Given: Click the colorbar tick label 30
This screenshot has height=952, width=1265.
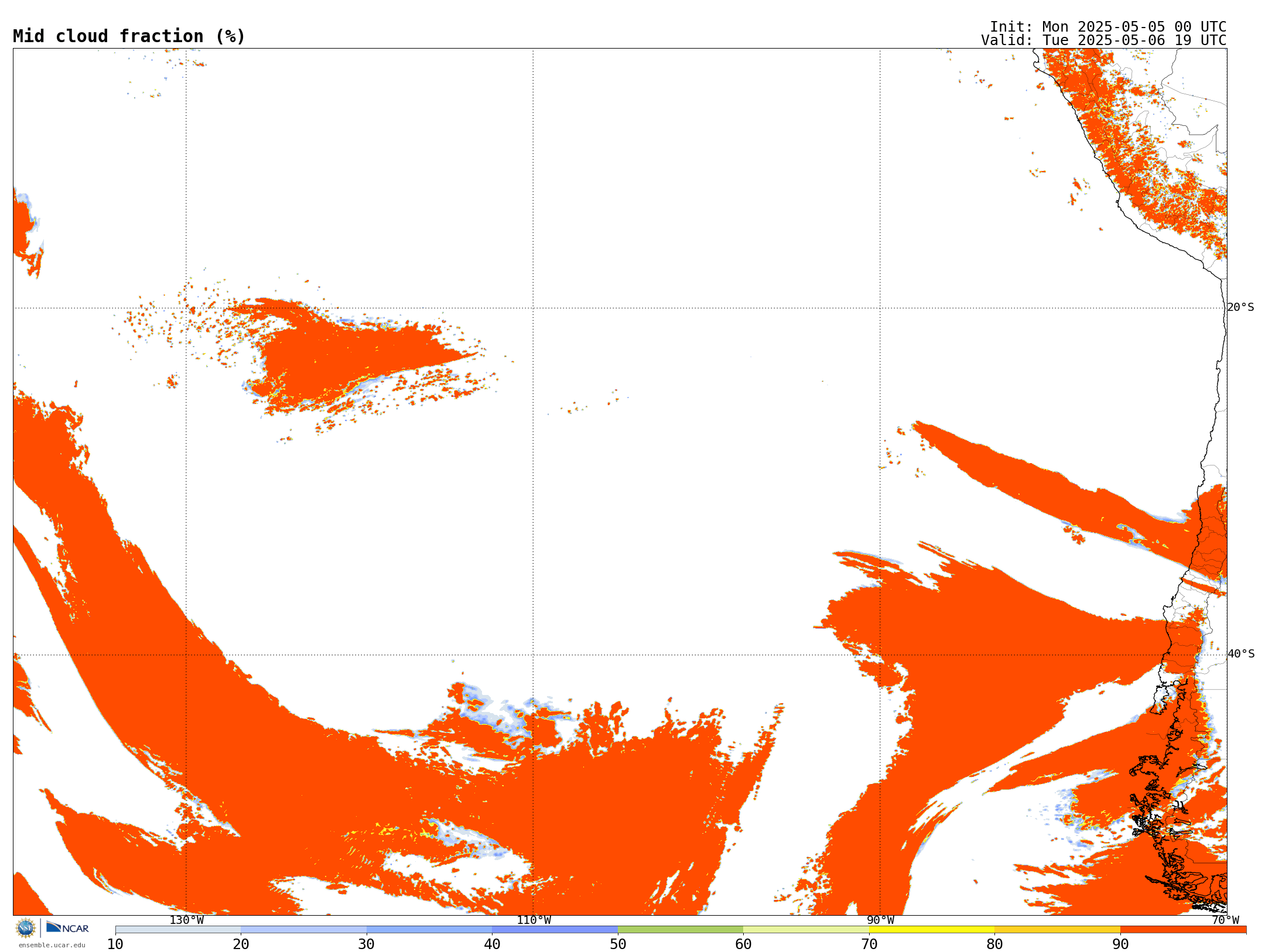Looking at the screenshot, I should tap(367, 944).
